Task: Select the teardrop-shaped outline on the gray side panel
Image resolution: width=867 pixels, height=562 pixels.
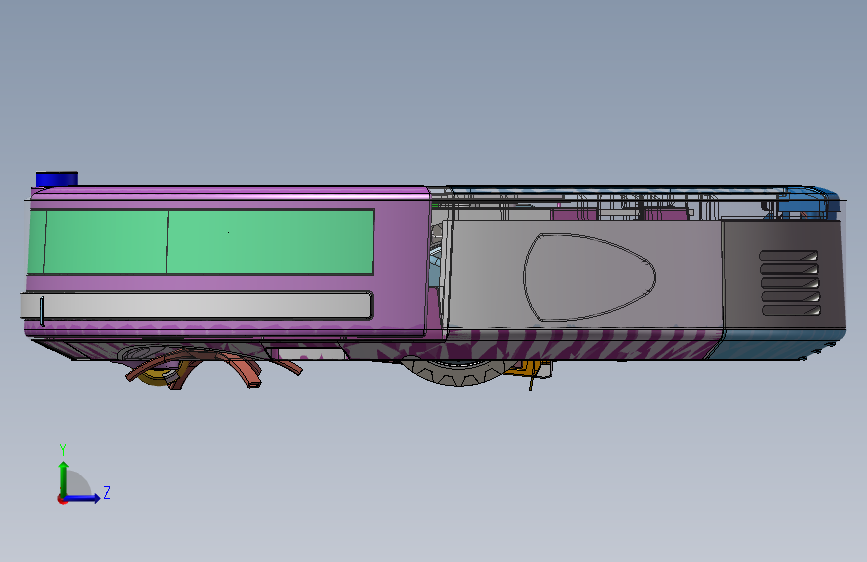Action: 589,277
